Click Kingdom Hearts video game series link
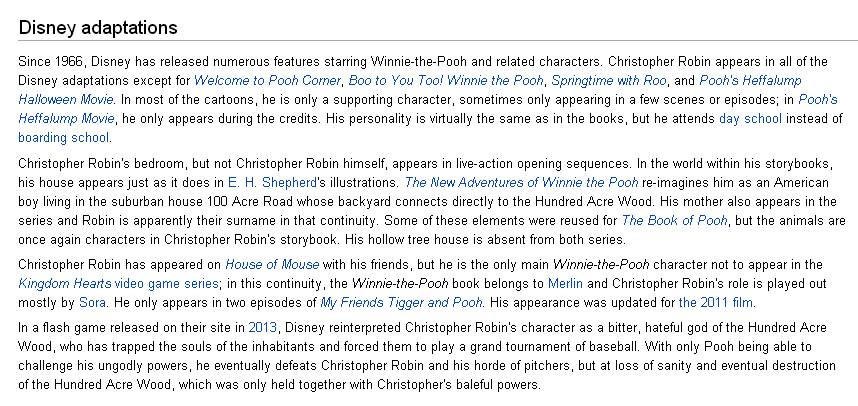The image size is (858, 406). click(119, 283)
